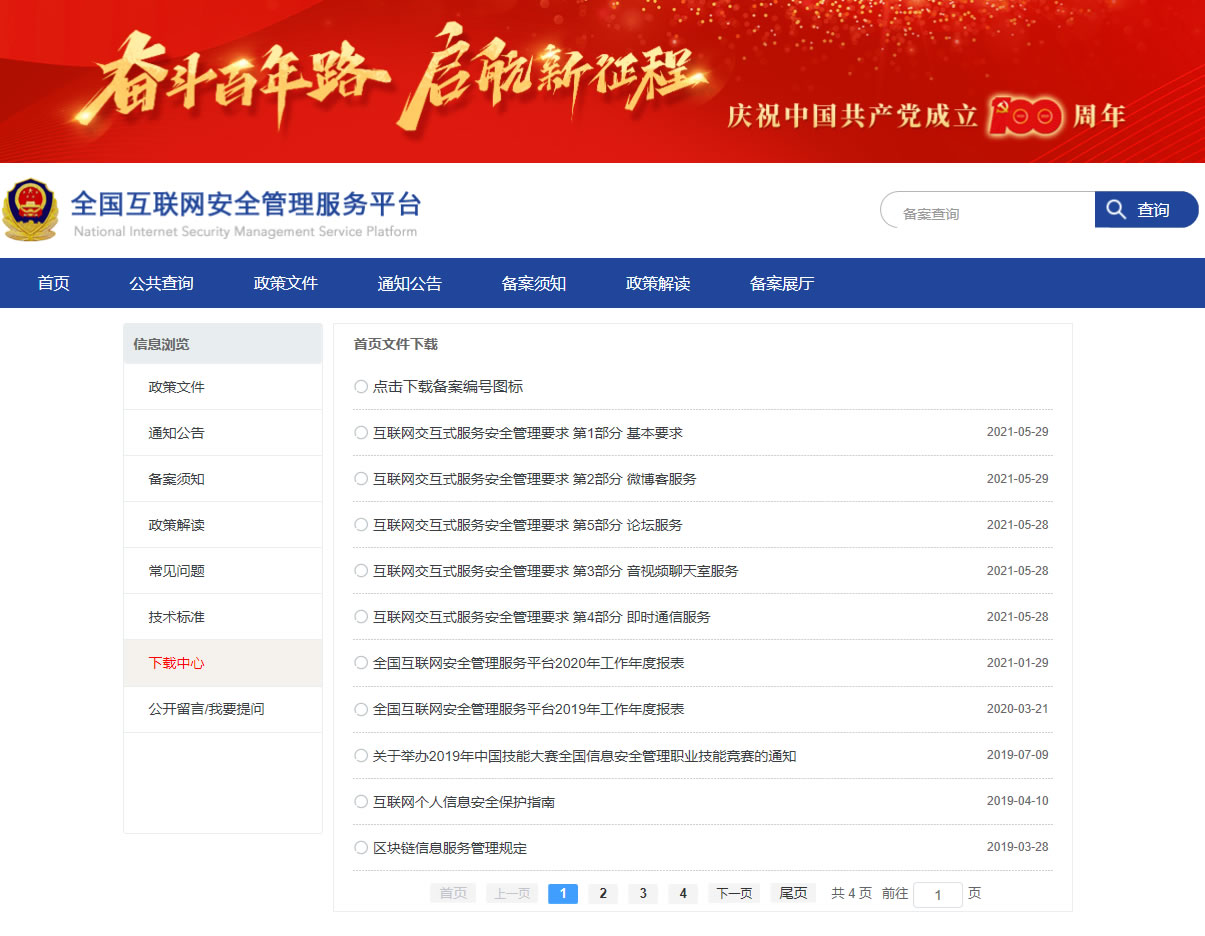Open the 政策文件 navigation menu
The height and width of the screenshot is (936, 1205).
[x=285, y=284]
